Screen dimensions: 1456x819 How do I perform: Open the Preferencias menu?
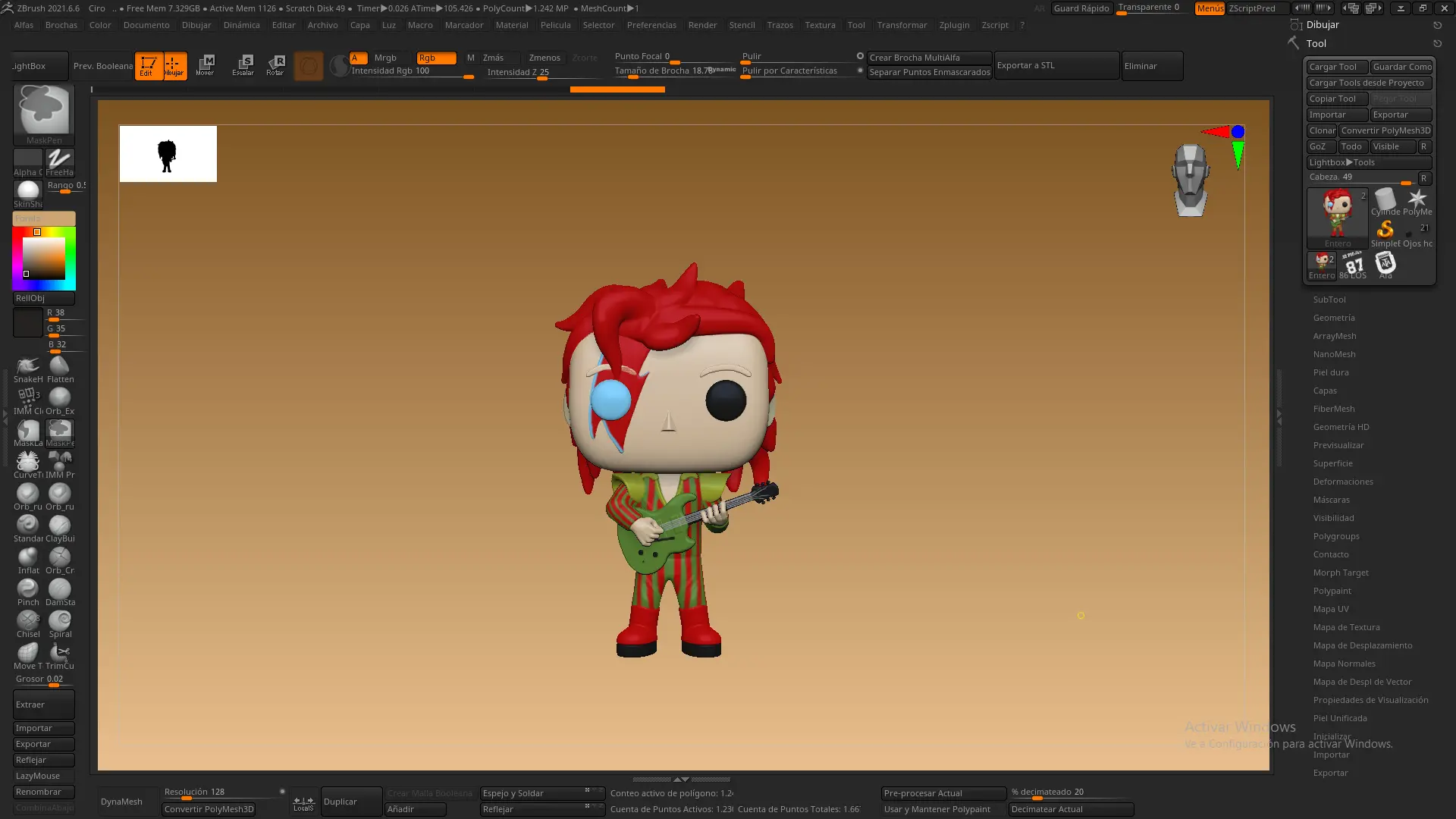651,25
